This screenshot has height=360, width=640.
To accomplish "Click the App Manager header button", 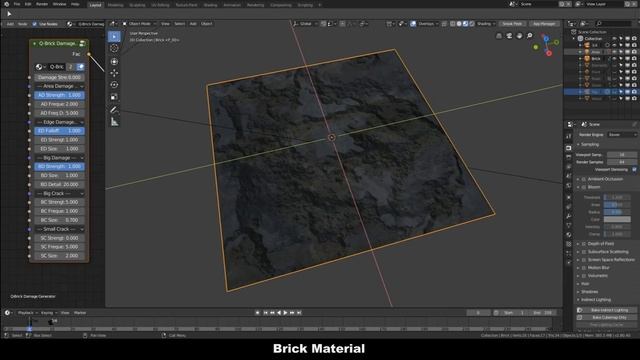I will 544,24.
